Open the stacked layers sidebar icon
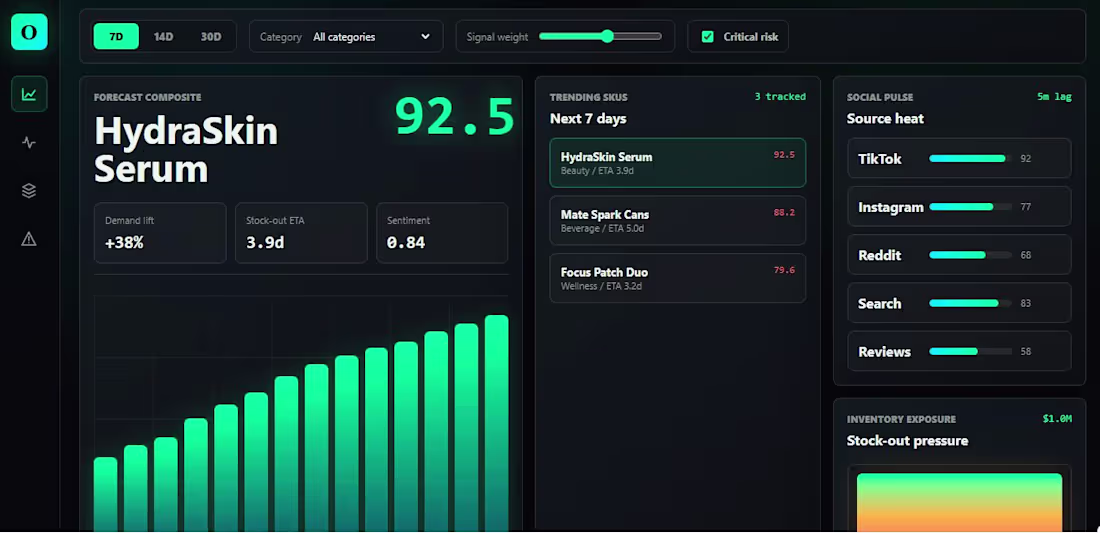1100x533 pixels. pos(29,191)
